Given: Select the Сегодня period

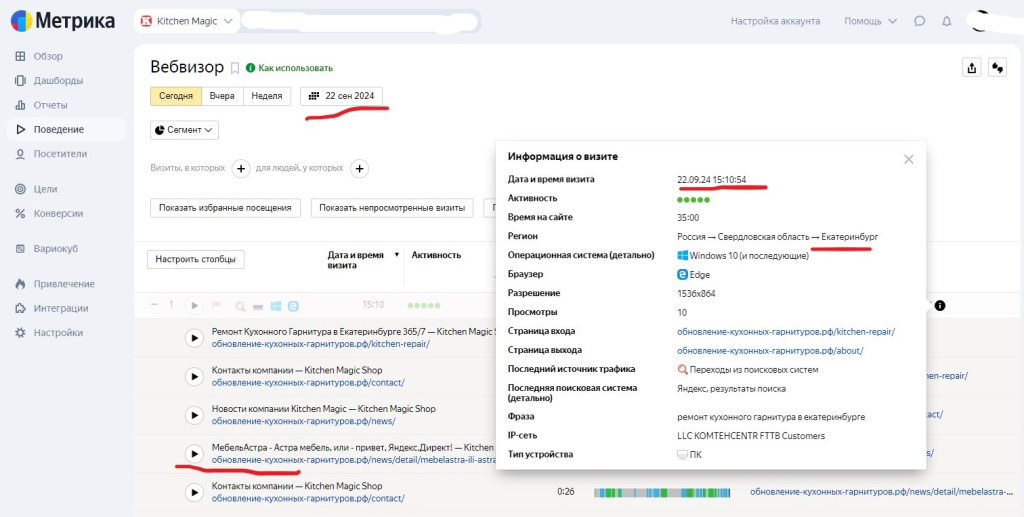Looking at the screenshot, I should point(176,96).
